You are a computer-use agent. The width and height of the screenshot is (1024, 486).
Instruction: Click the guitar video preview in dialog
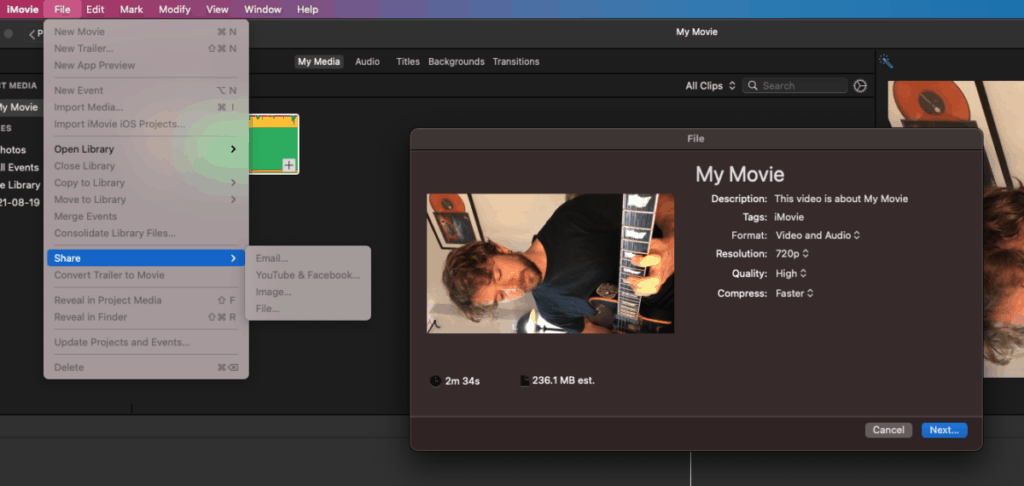(550, 263)
